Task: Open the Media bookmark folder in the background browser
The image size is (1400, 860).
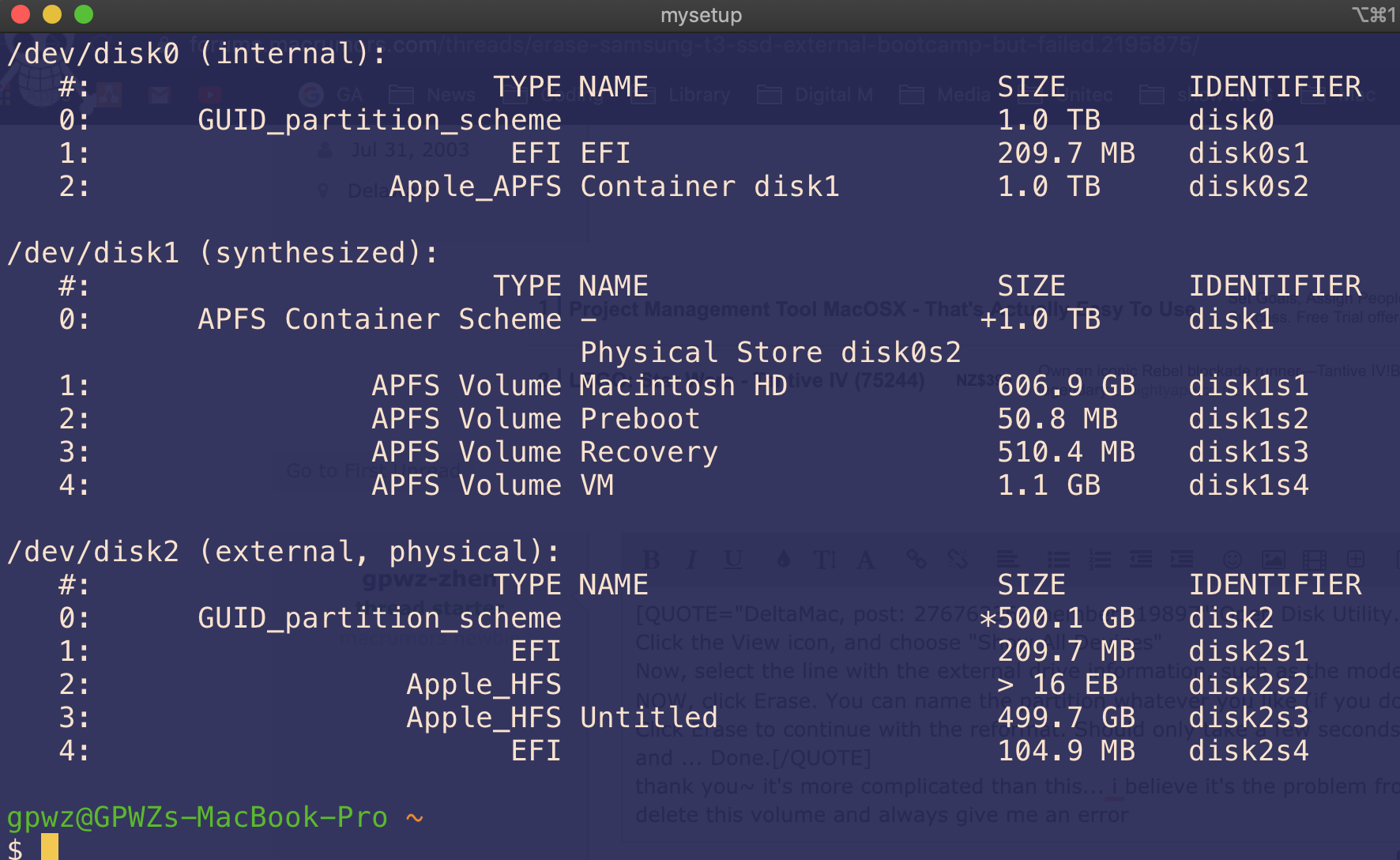Action: point(946,96)
